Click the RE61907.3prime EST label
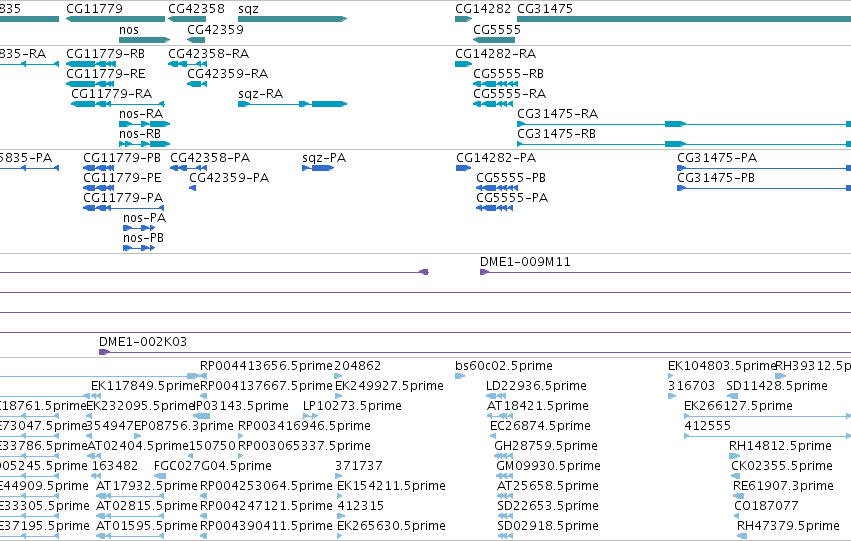The image size is (851, 541). (x=783, y=486)
